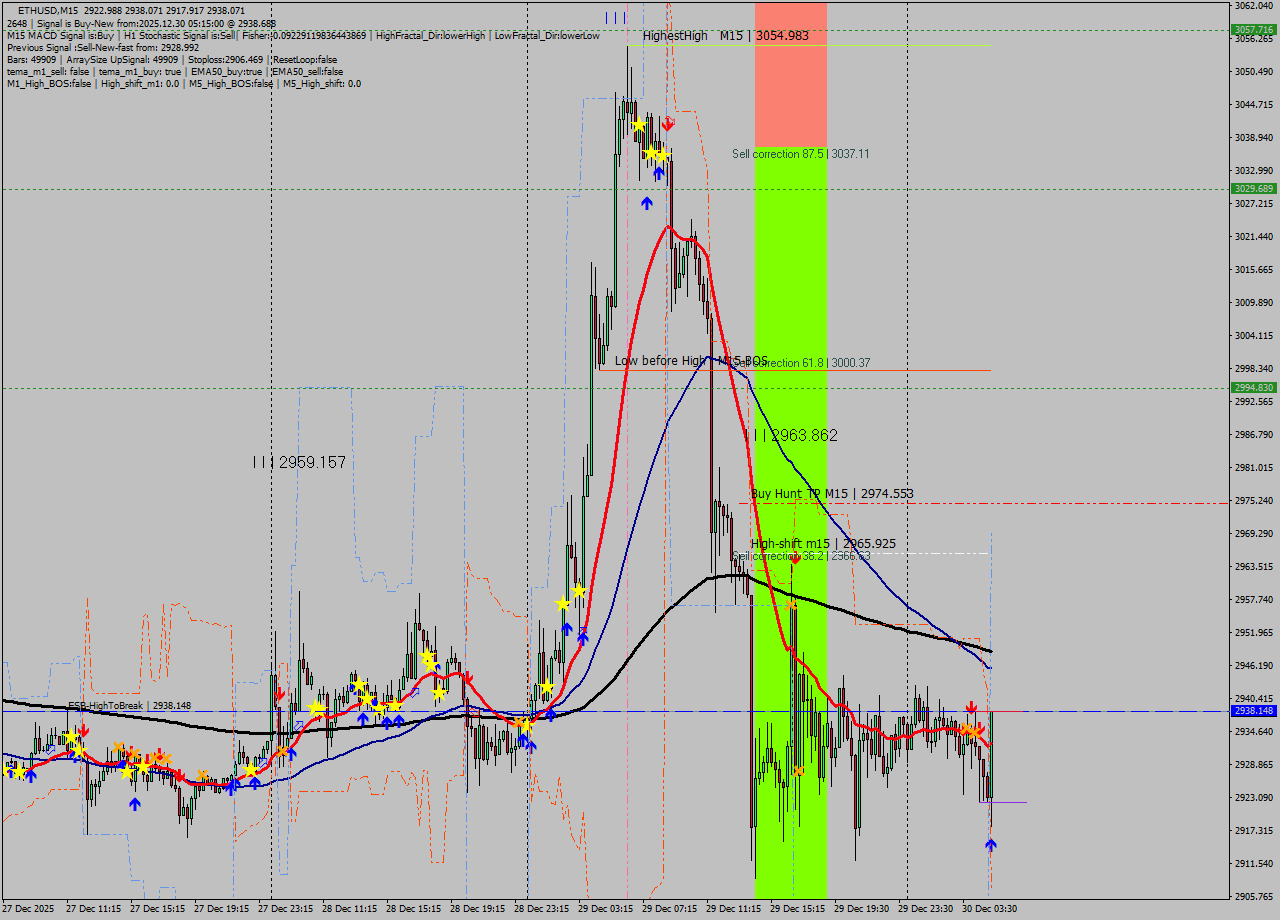This screenshot has height=920, width=1280.
Task: Click the blue up arrow below the 30 Dec 03:30 candle
Action: [x=990, y=845]
